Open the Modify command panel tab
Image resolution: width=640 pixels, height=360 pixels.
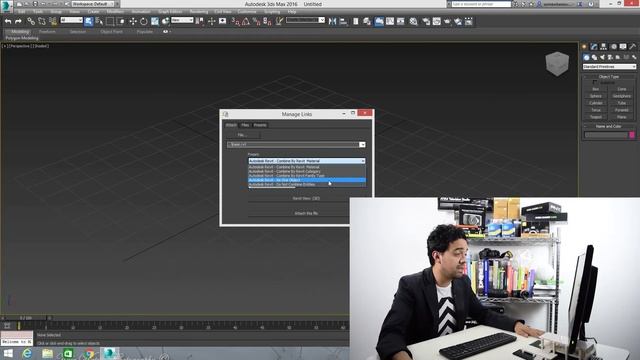click(594, 47)
